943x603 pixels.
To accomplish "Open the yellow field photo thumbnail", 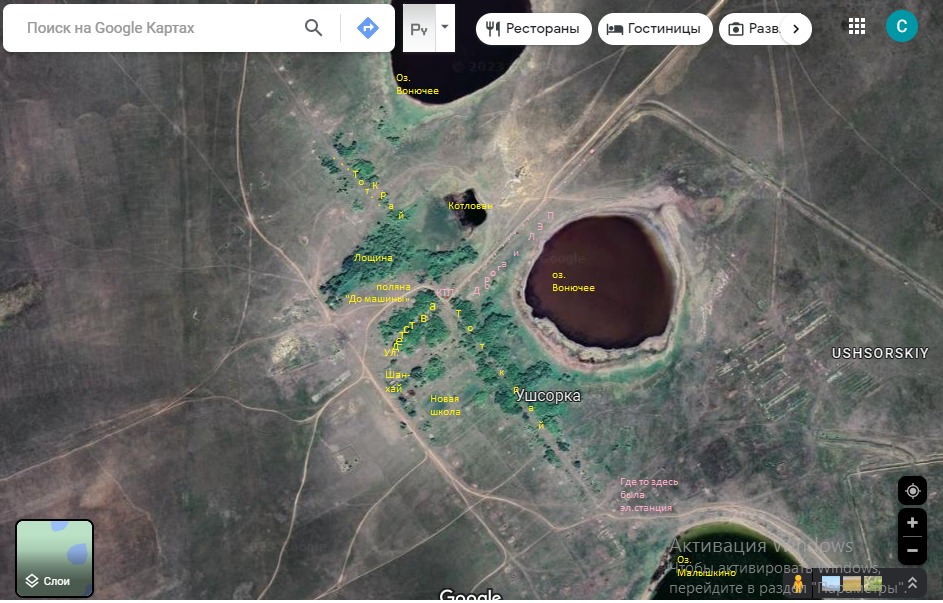I will 852,584.
